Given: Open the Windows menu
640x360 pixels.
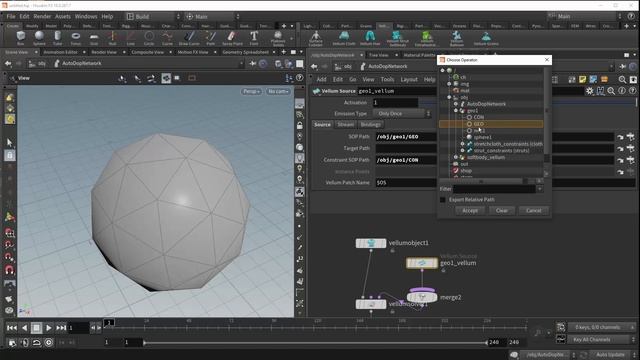Looking at the screenshot, I should click(x=86, y=16).
